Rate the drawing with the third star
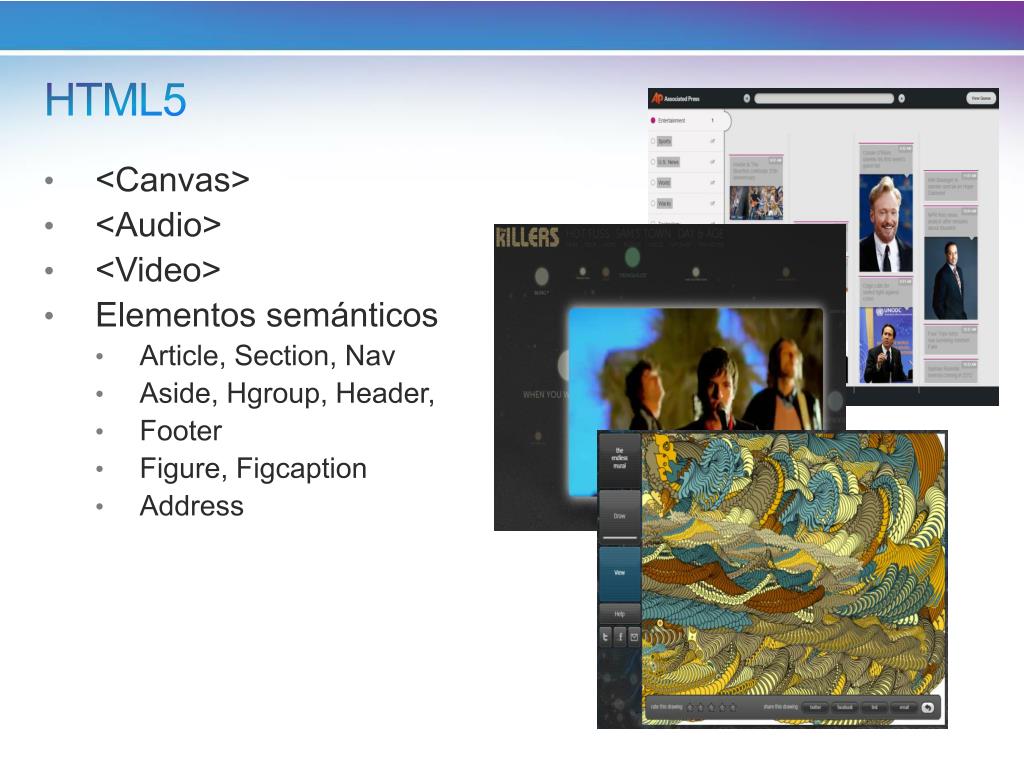 pyautogui.click(x=711, y=707)
